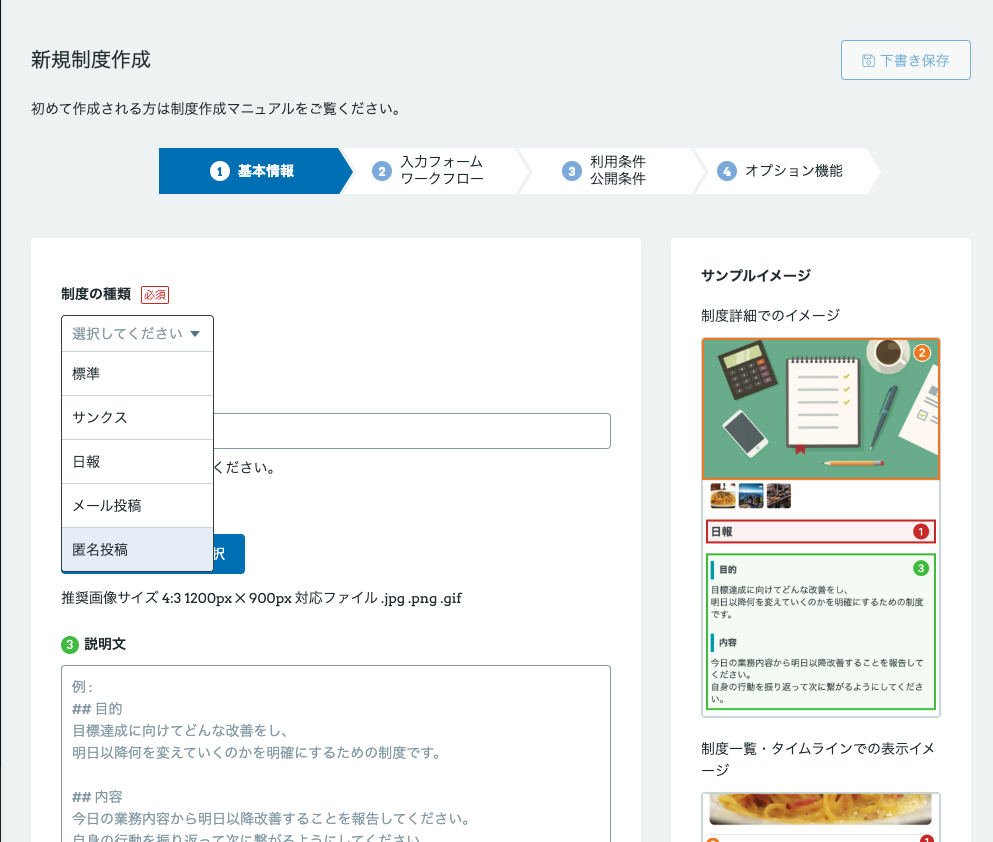Choose 匿名投稿 from the dropdown list

[x=137, y=550]
